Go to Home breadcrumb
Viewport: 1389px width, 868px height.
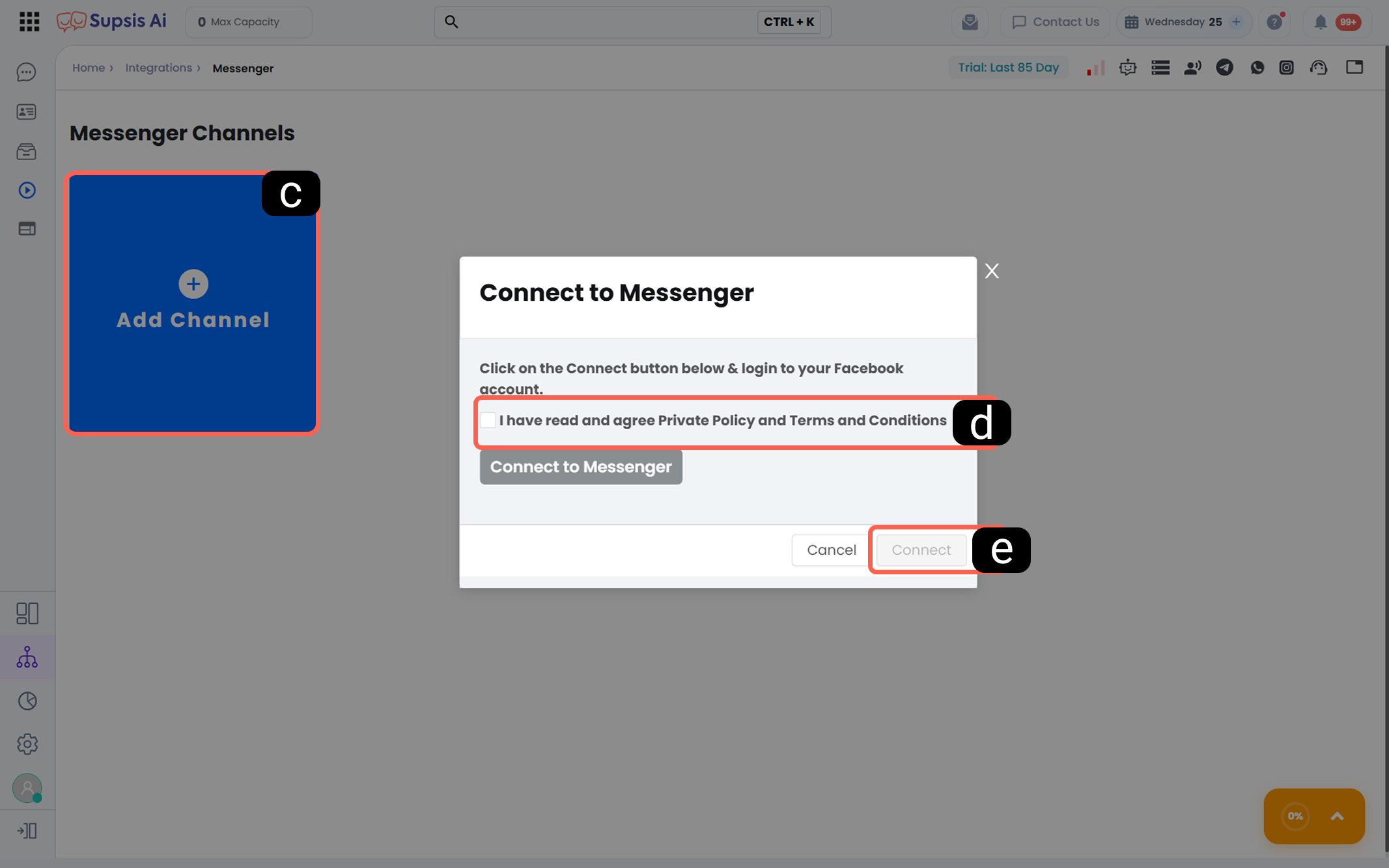click(x=89, y=68)
